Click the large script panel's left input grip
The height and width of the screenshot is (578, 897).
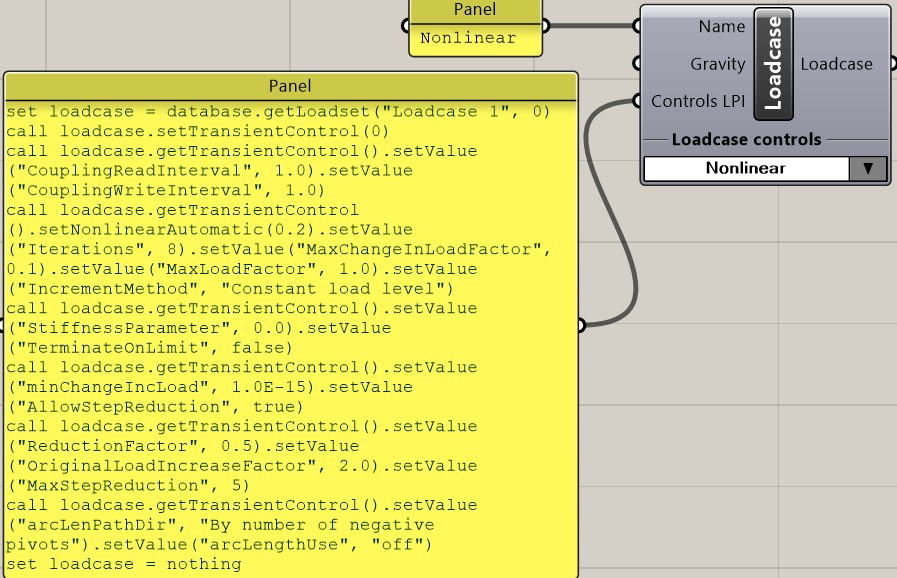tap(4, 325)
